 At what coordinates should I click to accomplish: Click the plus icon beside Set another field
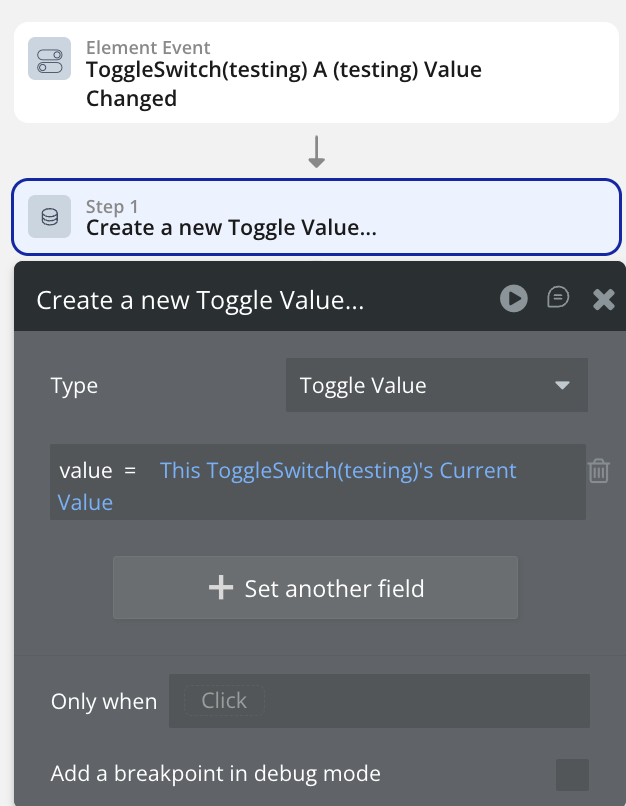tap(220, 588)
